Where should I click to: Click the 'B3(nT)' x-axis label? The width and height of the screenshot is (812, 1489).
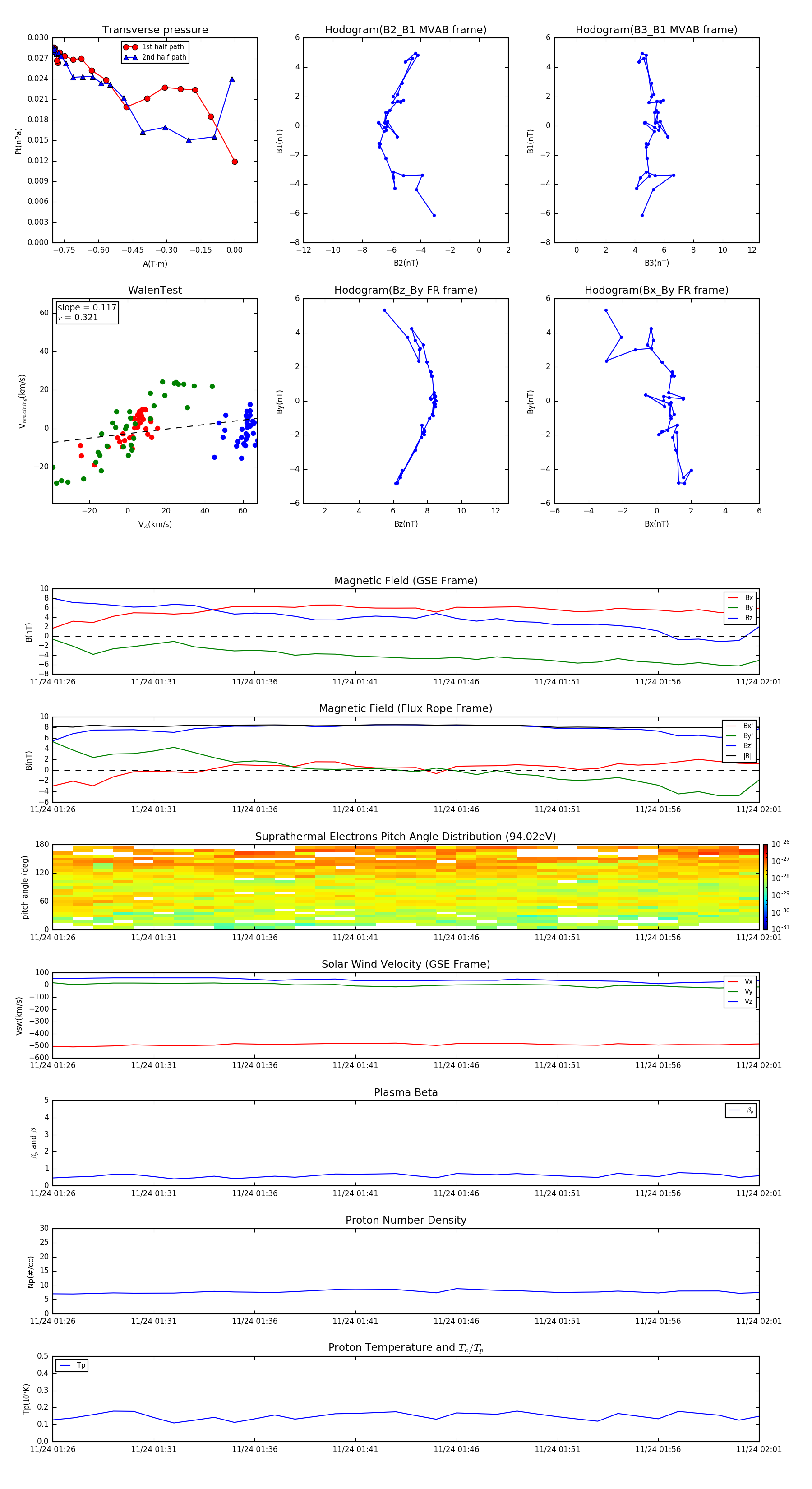pos(656,263)
